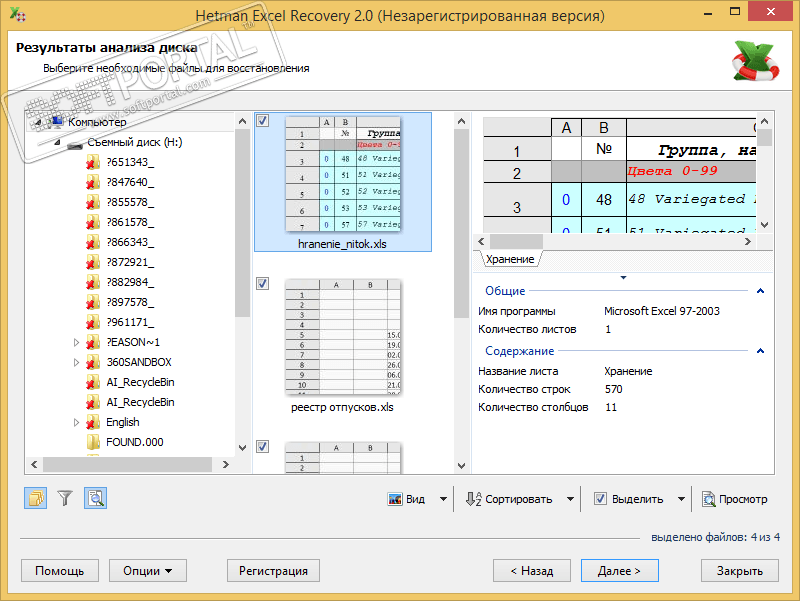The image size is (800, 601).
Task: Toggle the small arrow under sheet tabs
Action: pos(623,278)
